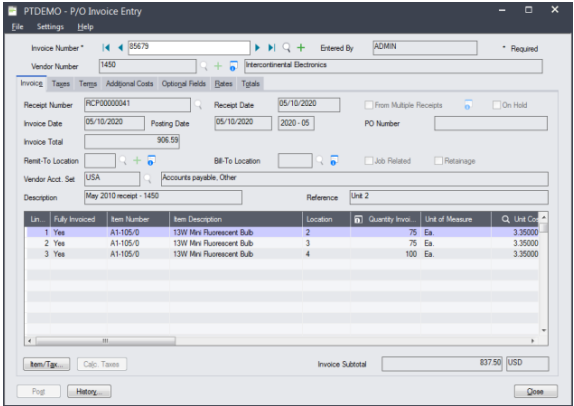Click the Location column header
Screen dimensions: 574x406
point(326,219)
